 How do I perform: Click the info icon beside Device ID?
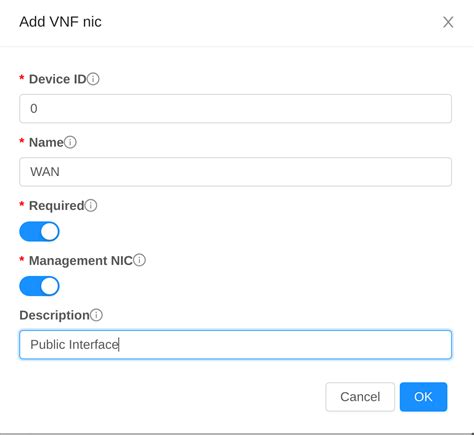(93, 79)
